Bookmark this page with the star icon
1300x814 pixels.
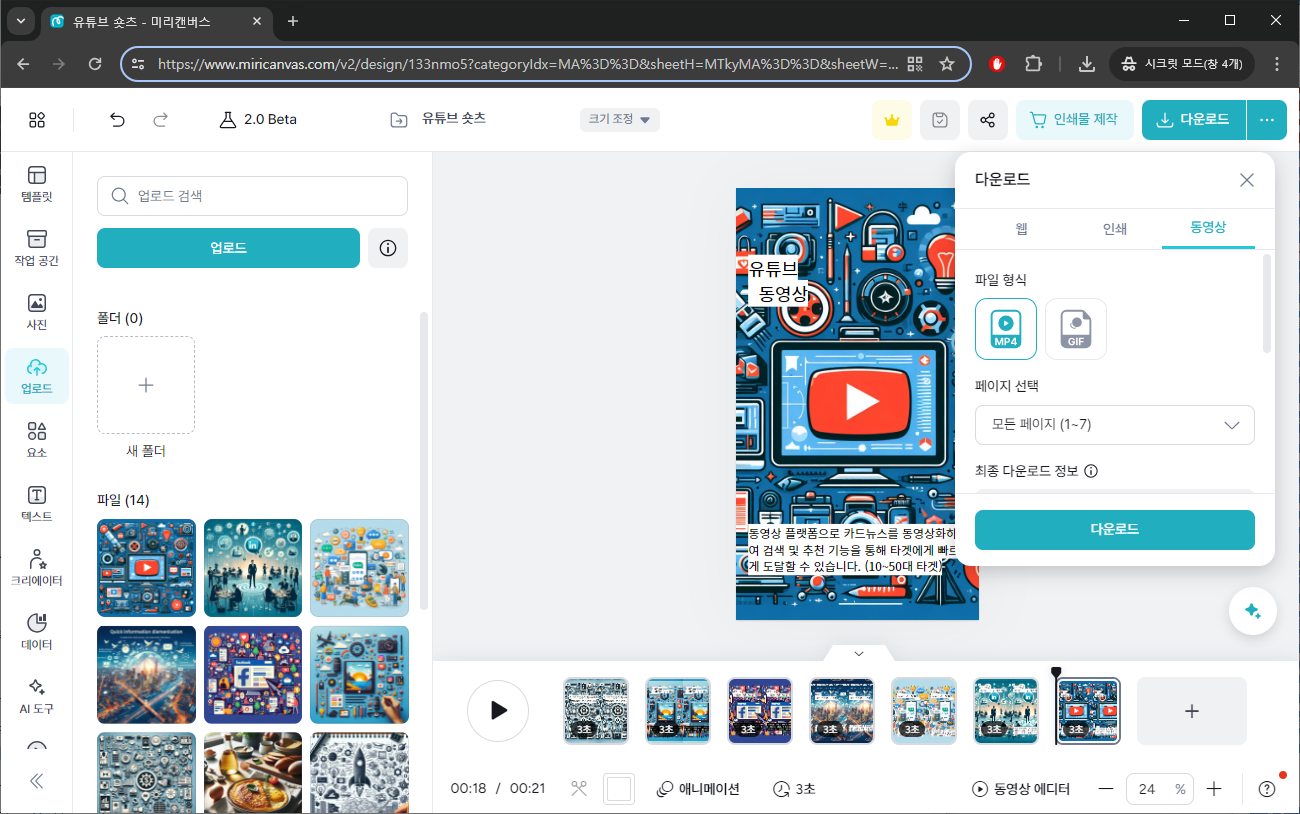pos(946,64)
